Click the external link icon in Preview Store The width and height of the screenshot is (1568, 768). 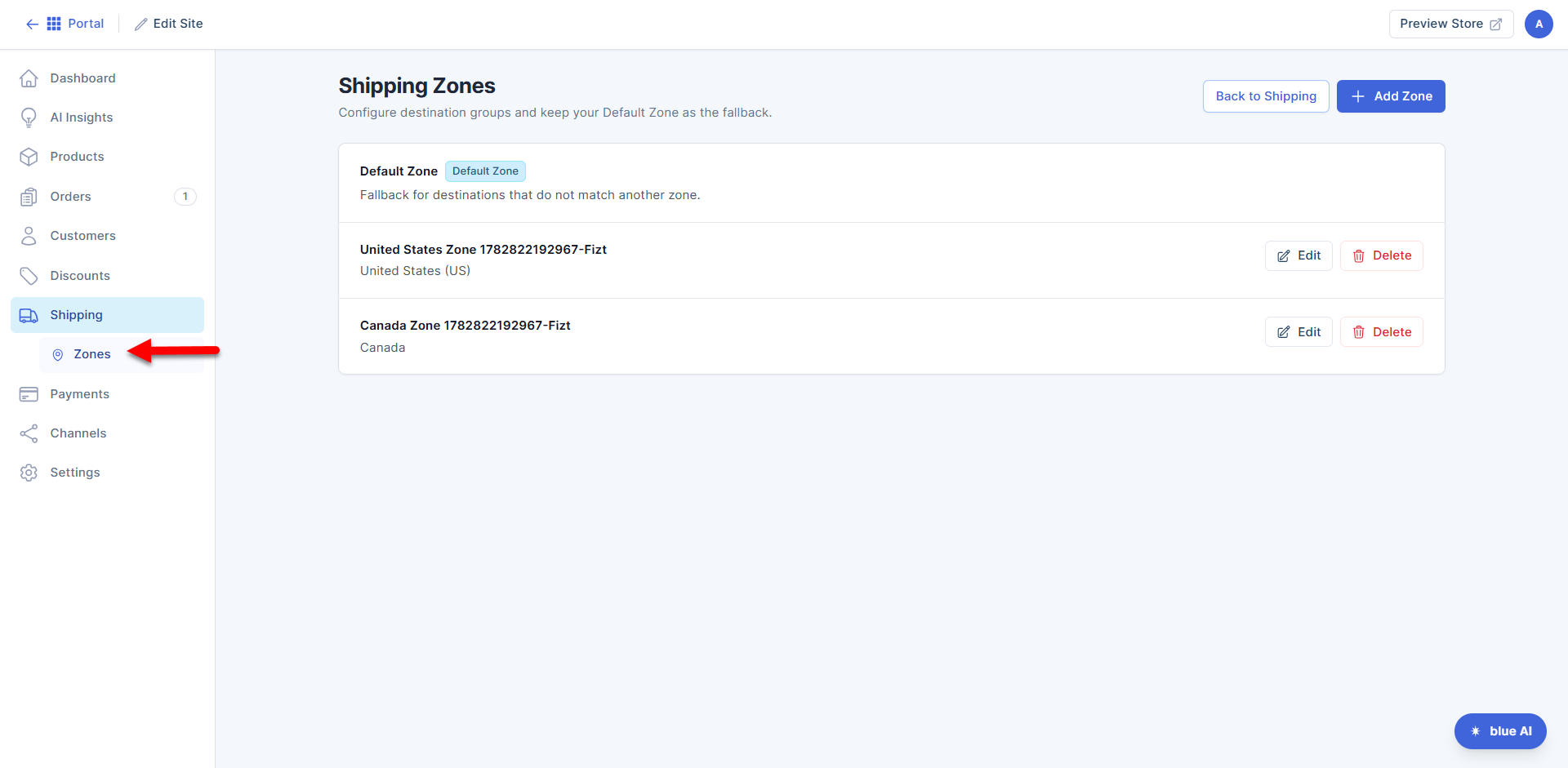[x=1495, y=24]
